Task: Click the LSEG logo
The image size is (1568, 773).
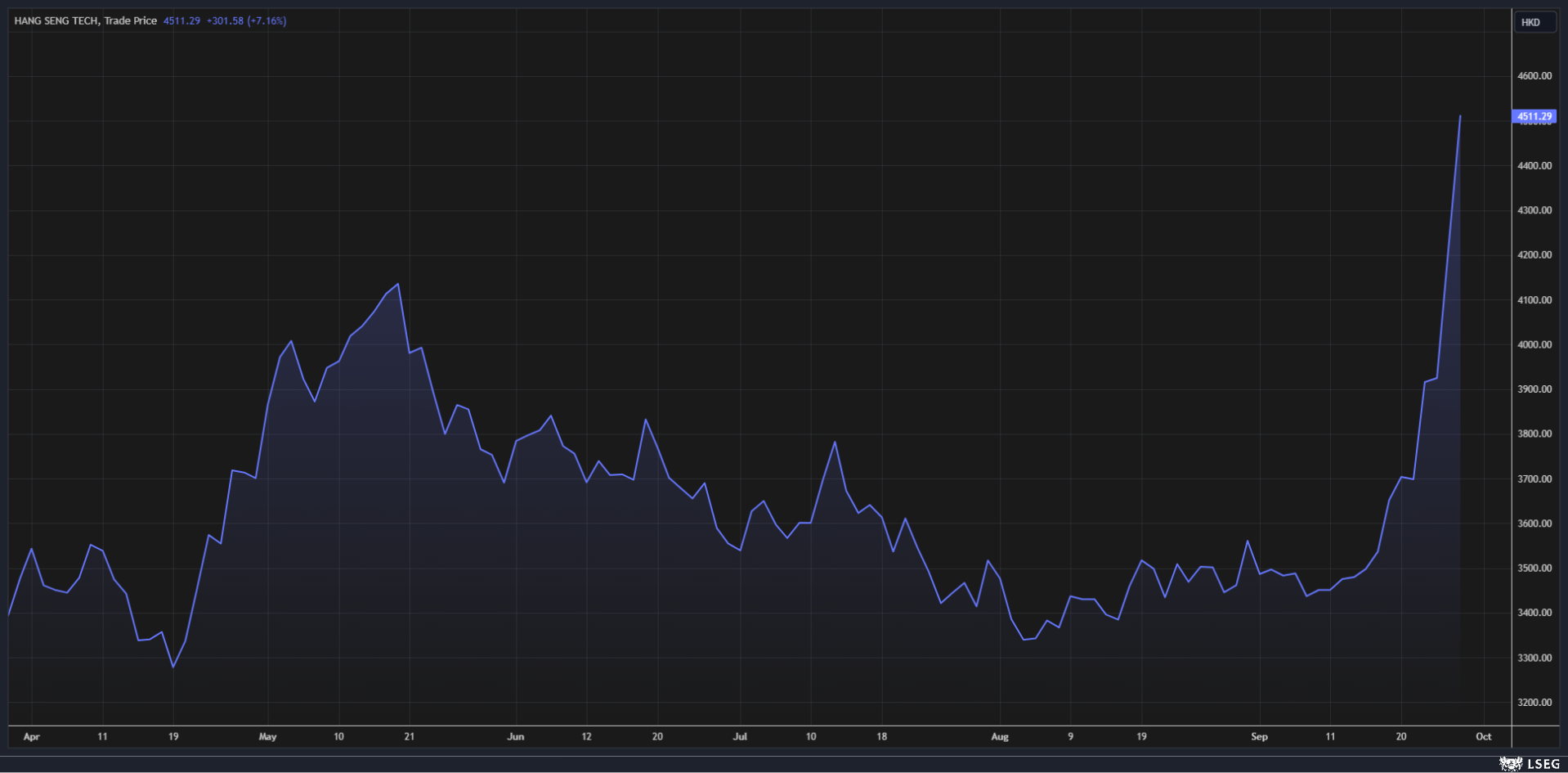Action: click(1530, 763)
